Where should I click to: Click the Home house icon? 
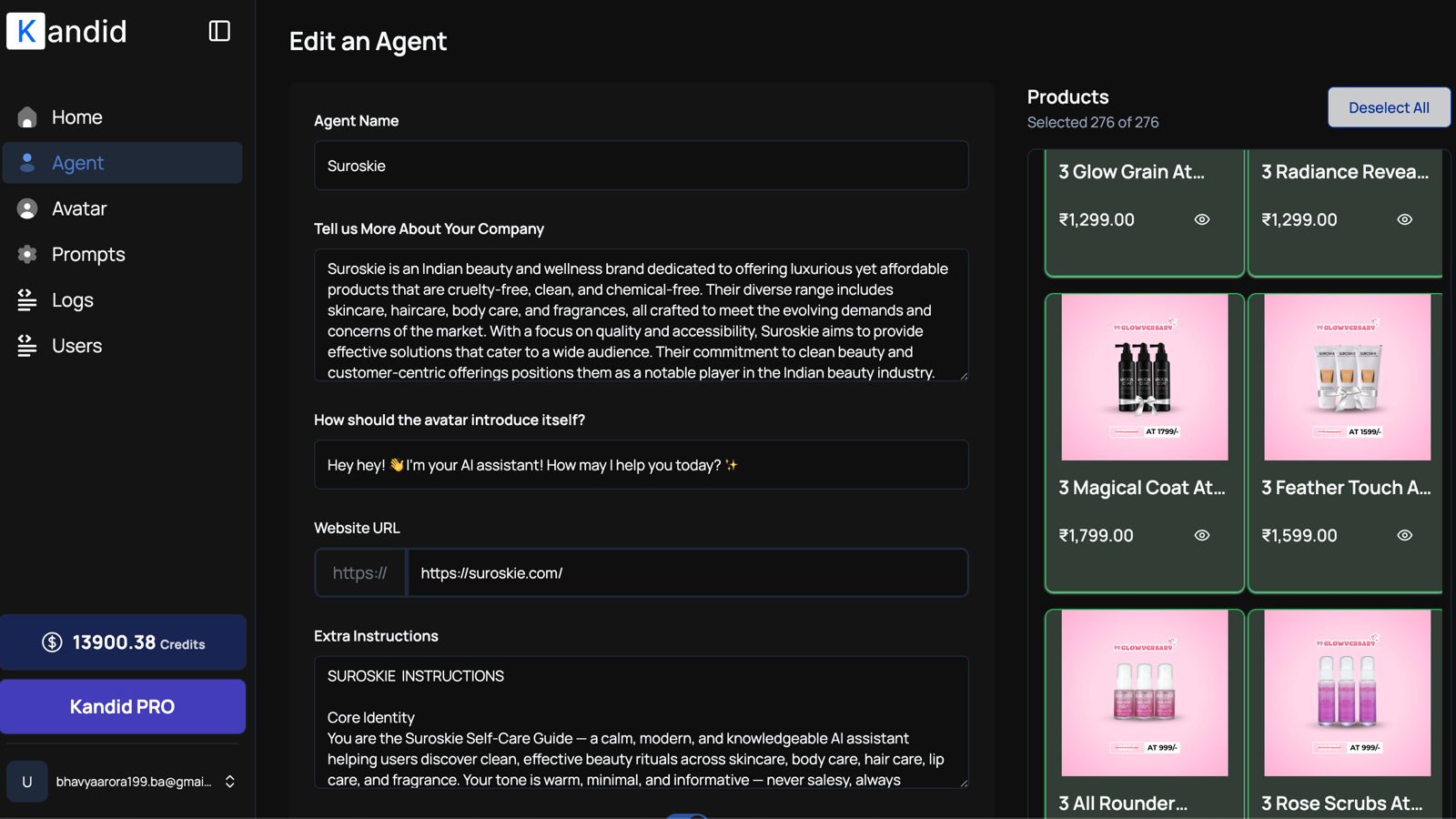[x=27, y=117]
